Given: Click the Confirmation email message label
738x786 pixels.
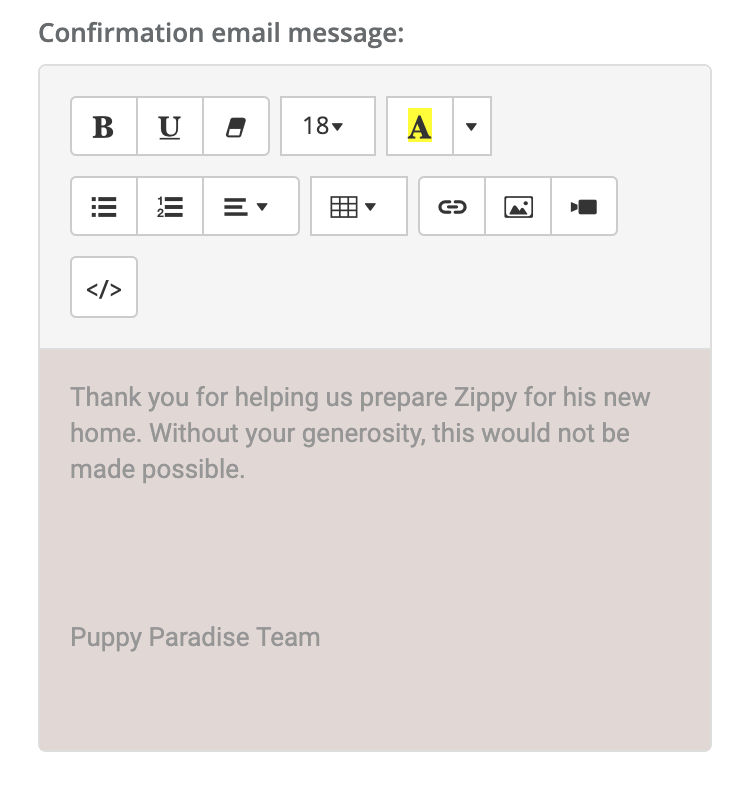Looking at the screenshot, I should tap(221, 33).
